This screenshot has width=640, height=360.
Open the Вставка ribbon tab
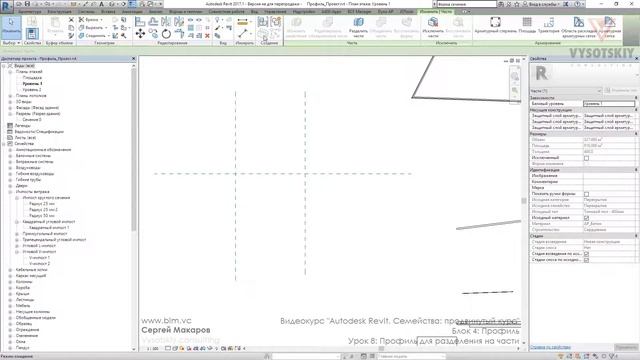(108, 12)
